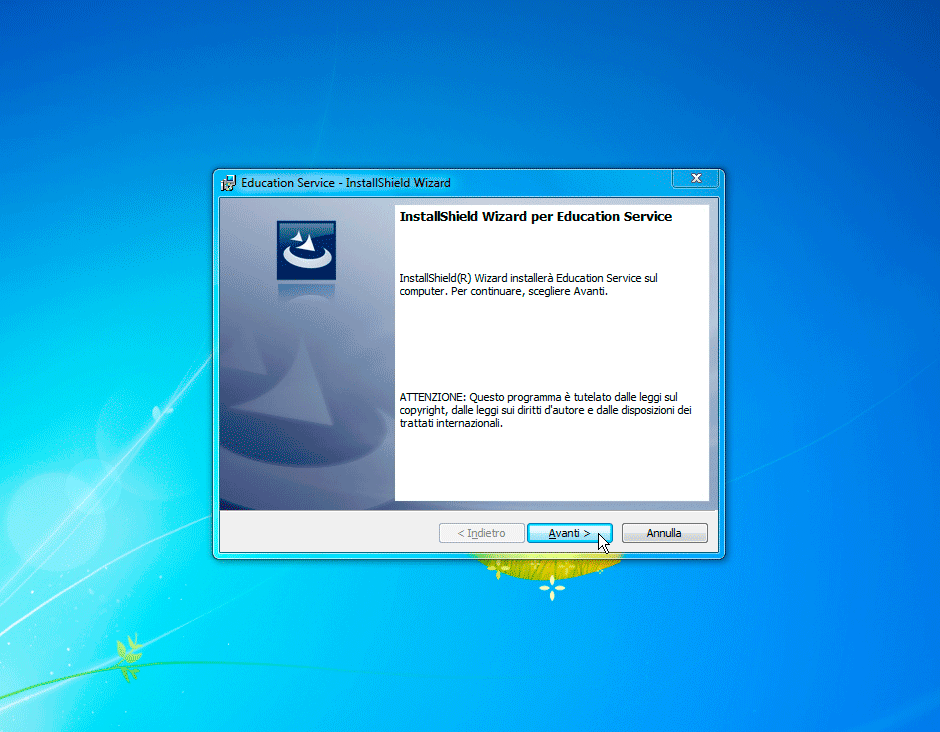This screenshot has height=732, width=940.
Task: Click the ATTENZIONE copyright warning text
Action: (546, 410)
